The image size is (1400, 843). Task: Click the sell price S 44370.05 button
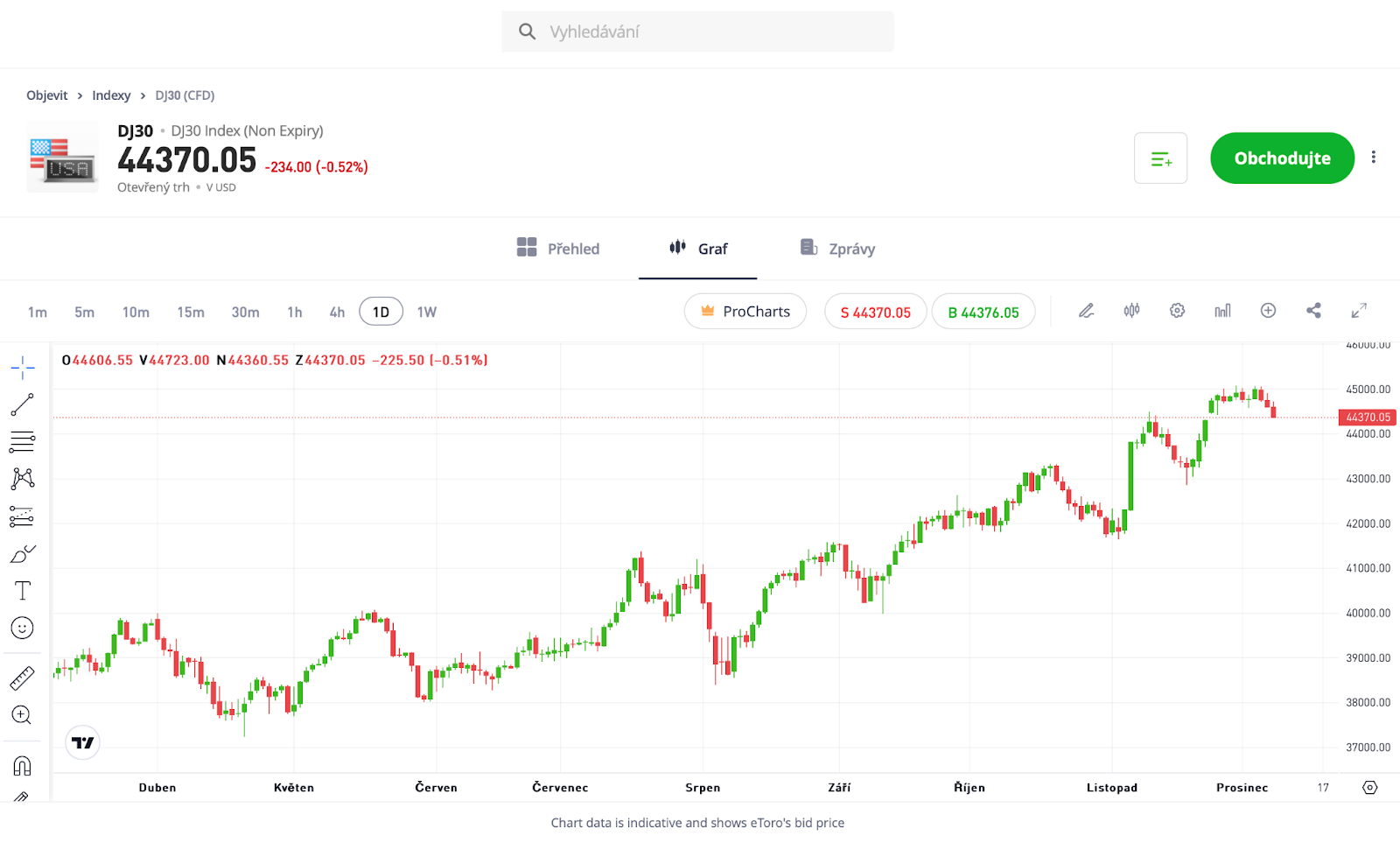click(x=876, y=312)
